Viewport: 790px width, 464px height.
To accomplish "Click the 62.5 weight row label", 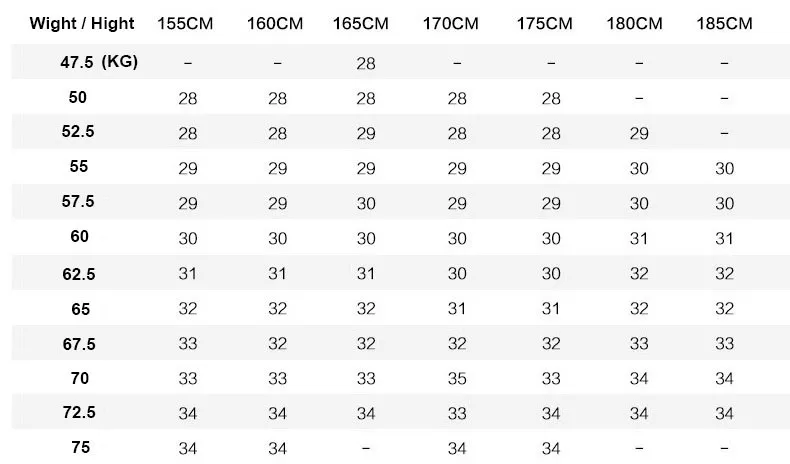I will (79, 275).
